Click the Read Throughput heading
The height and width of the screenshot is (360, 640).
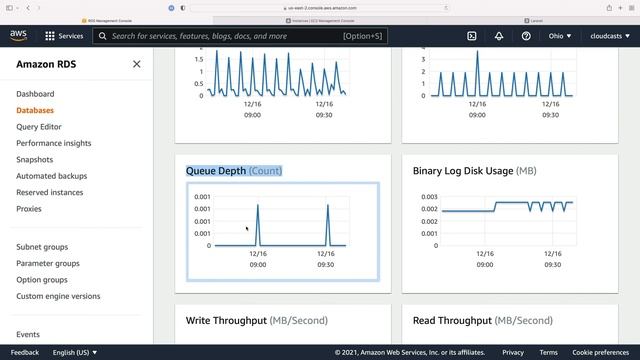pyautogui.click(x=482, y=320)
